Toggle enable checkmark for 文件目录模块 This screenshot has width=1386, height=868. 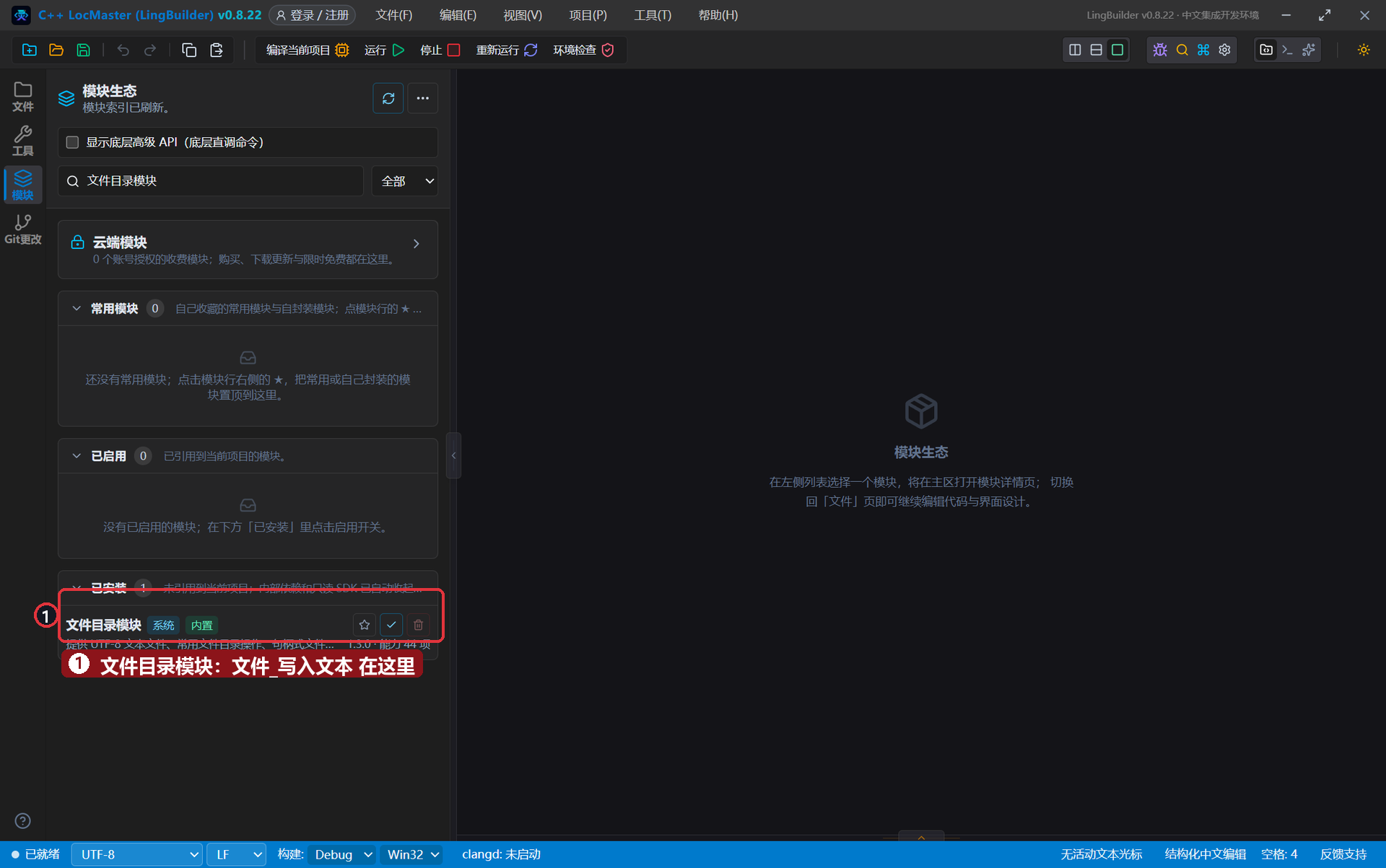[391, 625]
